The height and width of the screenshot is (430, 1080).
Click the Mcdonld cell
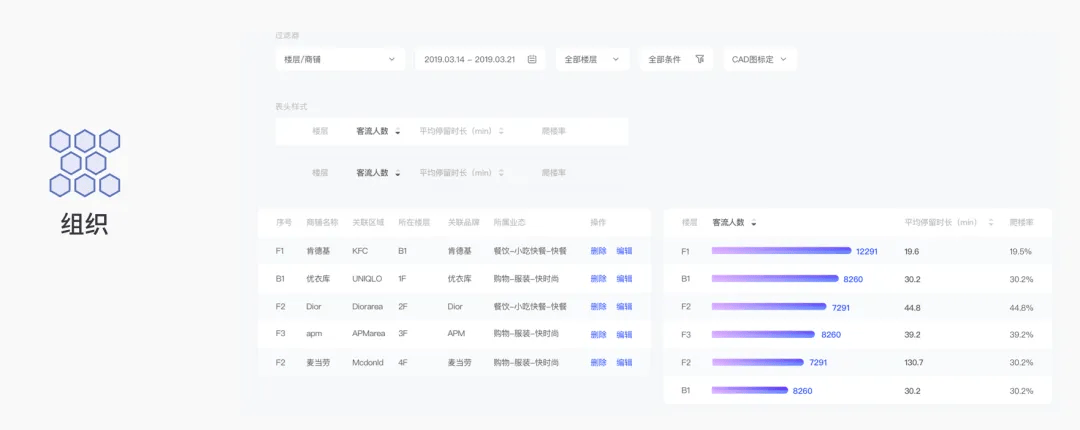pyautogui.click(x=367, y=362)
